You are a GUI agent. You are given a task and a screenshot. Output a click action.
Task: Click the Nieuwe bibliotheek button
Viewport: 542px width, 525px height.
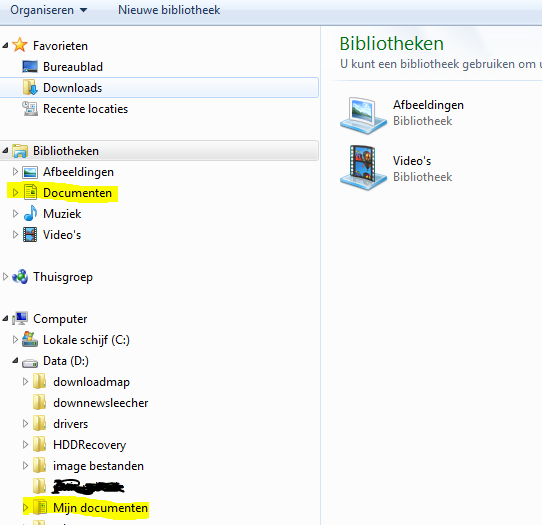point(169,10)
